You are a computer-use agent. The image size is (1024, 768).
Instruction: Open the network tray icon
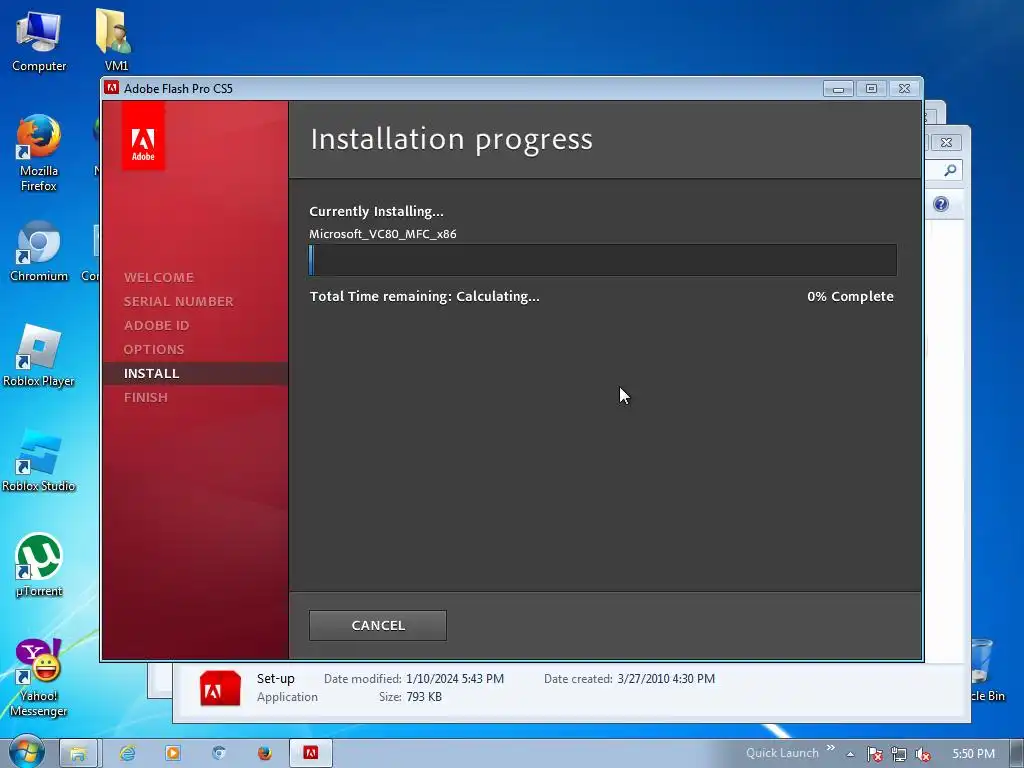(x=899, y=754)
